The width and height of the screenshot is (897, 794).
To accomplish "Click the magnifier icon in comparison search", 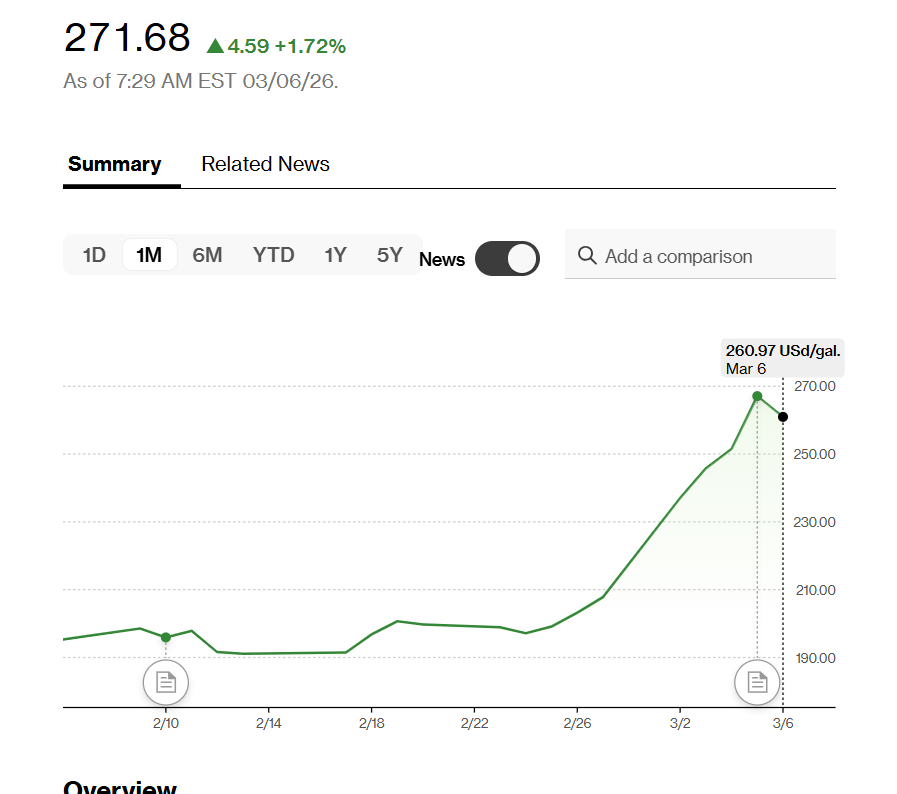I will click(x=587, y=256).
